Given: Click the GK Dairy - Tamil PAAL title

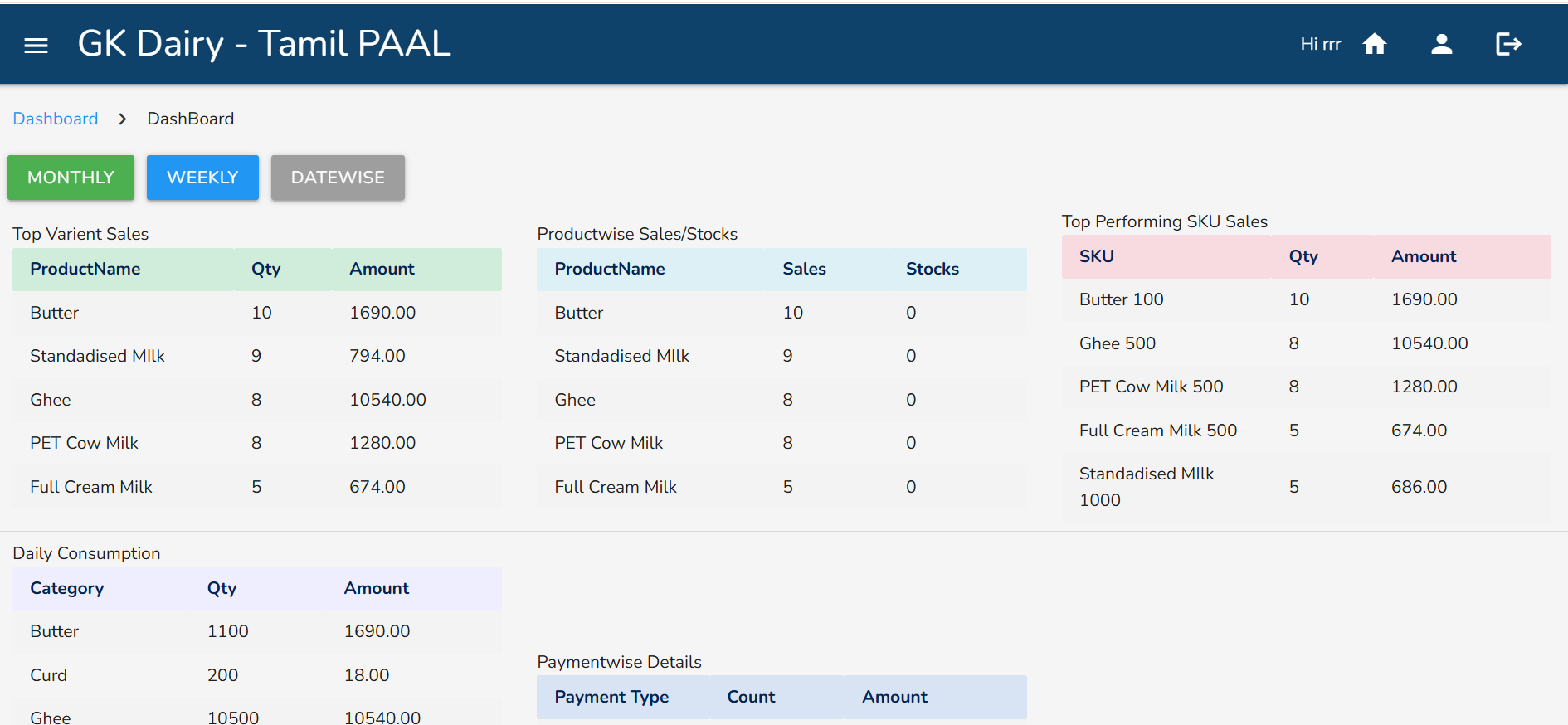Looking at the screenshot, I should coord(264,43).
